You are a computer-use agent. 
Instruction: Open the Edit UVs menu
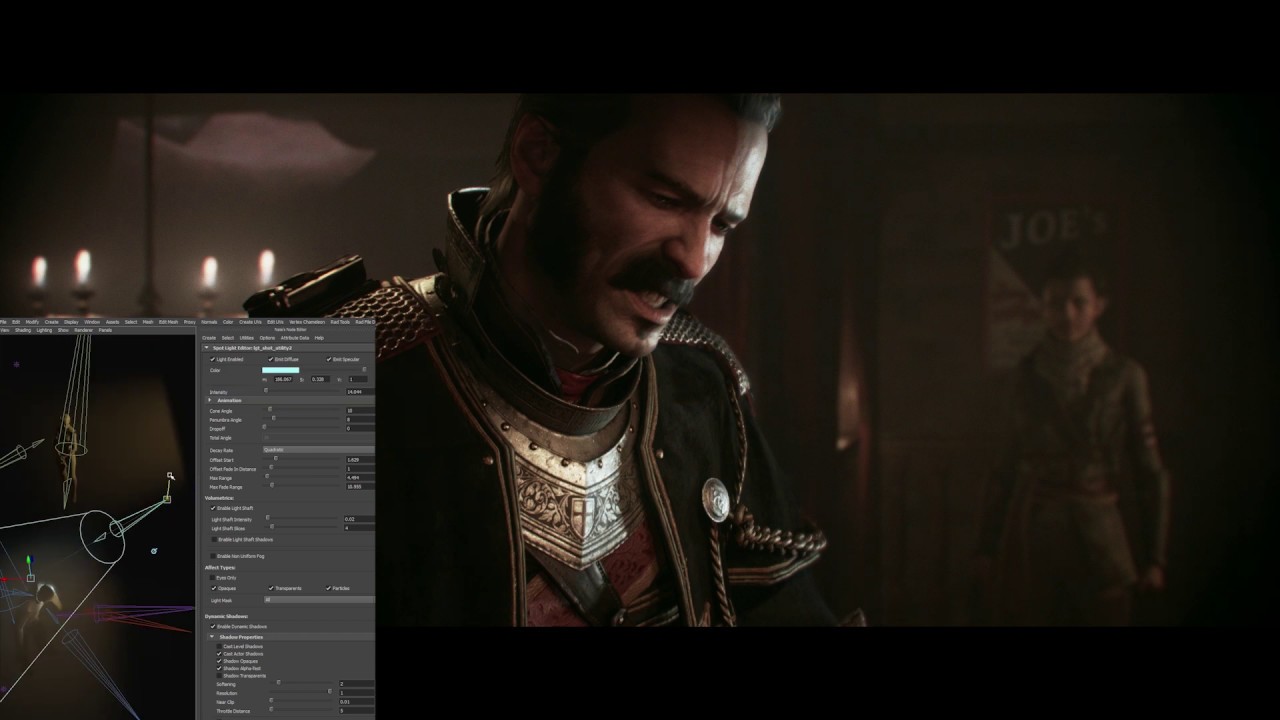275,322
